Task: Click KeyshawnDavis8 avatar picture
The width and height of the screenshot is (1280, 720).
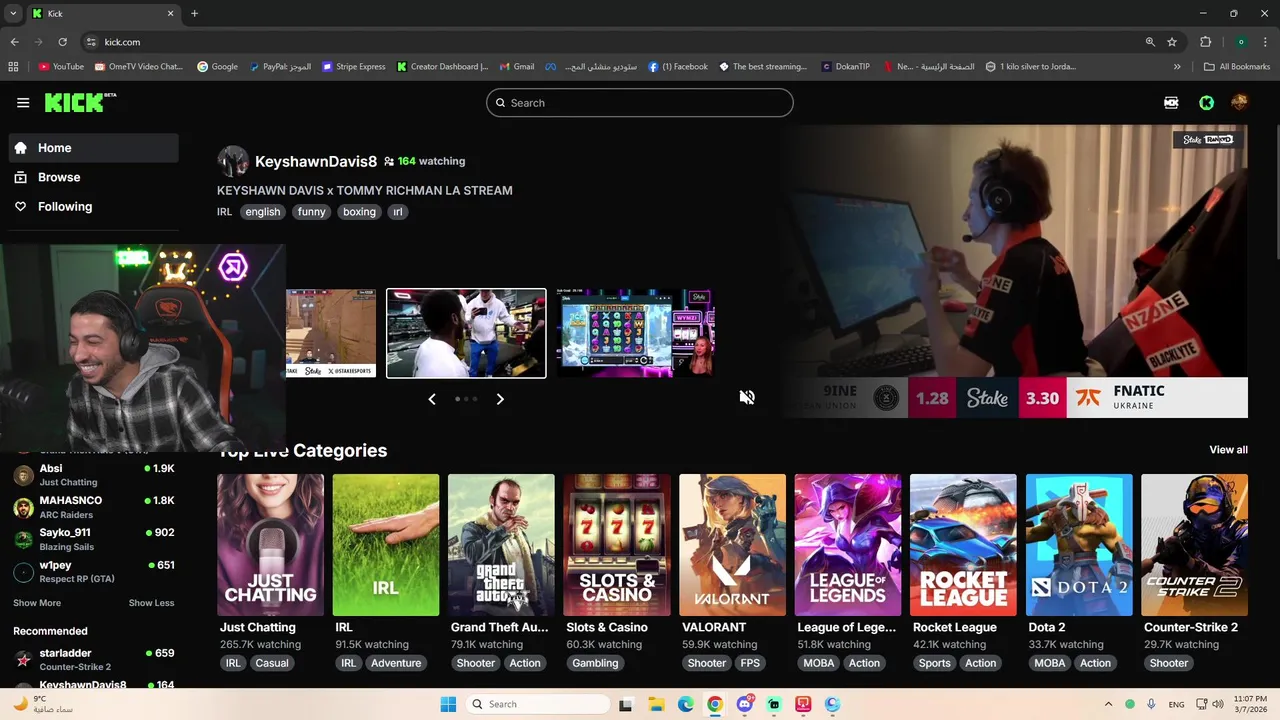Action: pyautogui.click(x=233, y=161)
